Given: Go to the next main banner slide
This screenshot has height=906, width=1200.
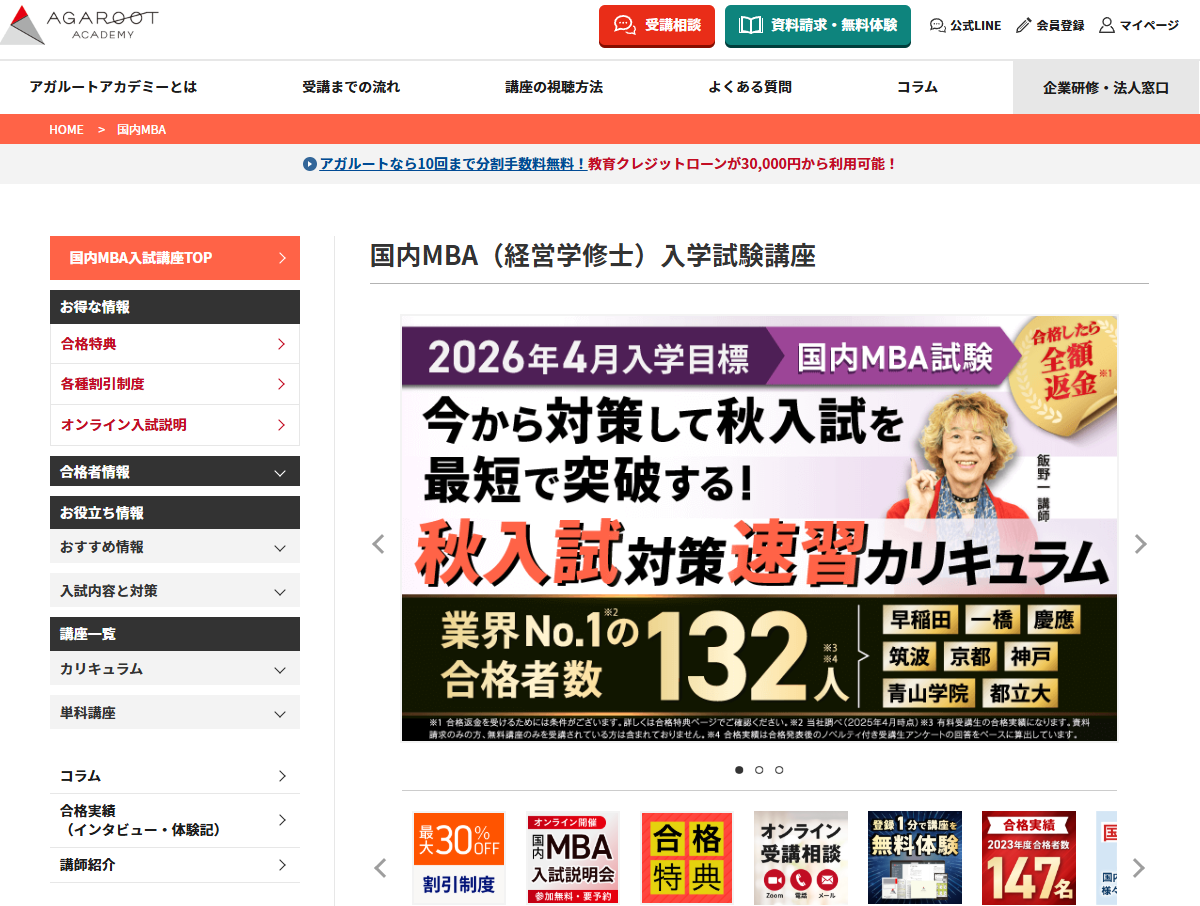Looking at the screenshot, I should pyautogui.click(x=1140, y=544).
